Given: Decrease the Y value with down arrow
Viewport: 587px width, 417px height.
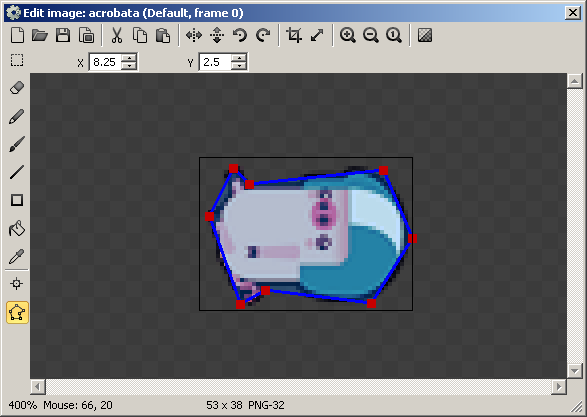Looking at the screenshot, I should coord(238,66).
